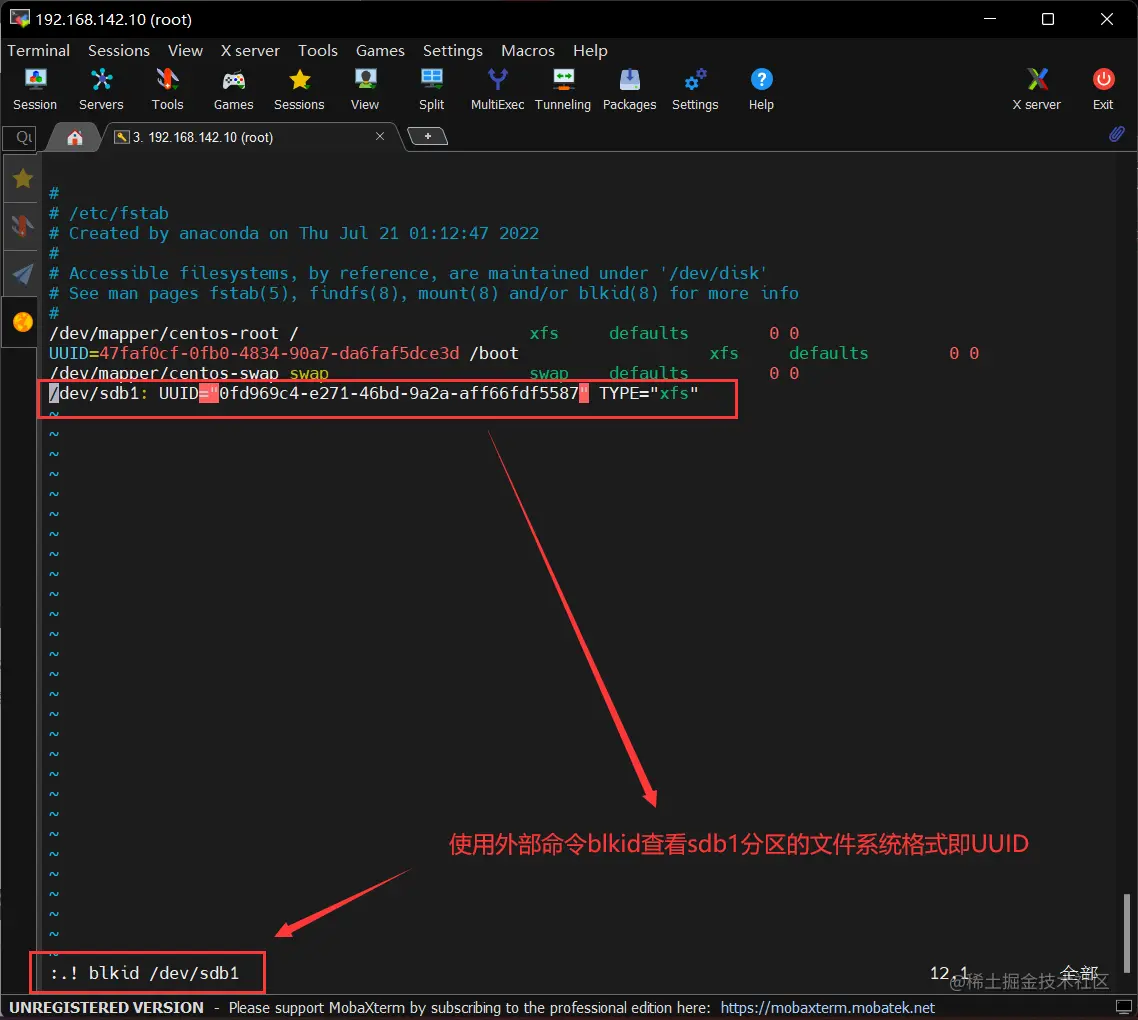
Task: Open the Settings menu
Action: click(453, 51)
